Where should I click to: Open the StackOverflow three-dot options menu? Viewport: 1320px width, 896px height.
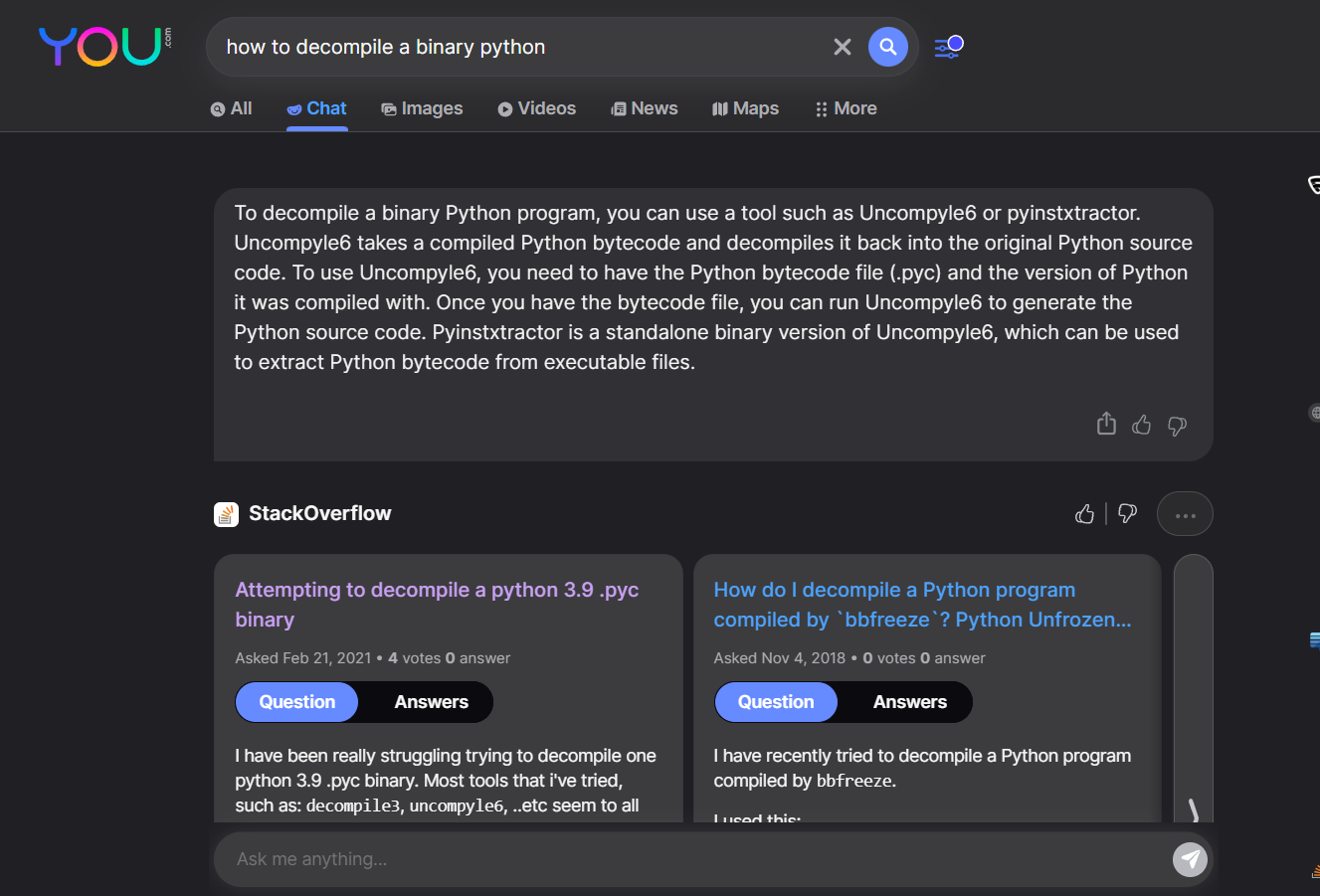pyautogui.click(x=1185, y=514)
